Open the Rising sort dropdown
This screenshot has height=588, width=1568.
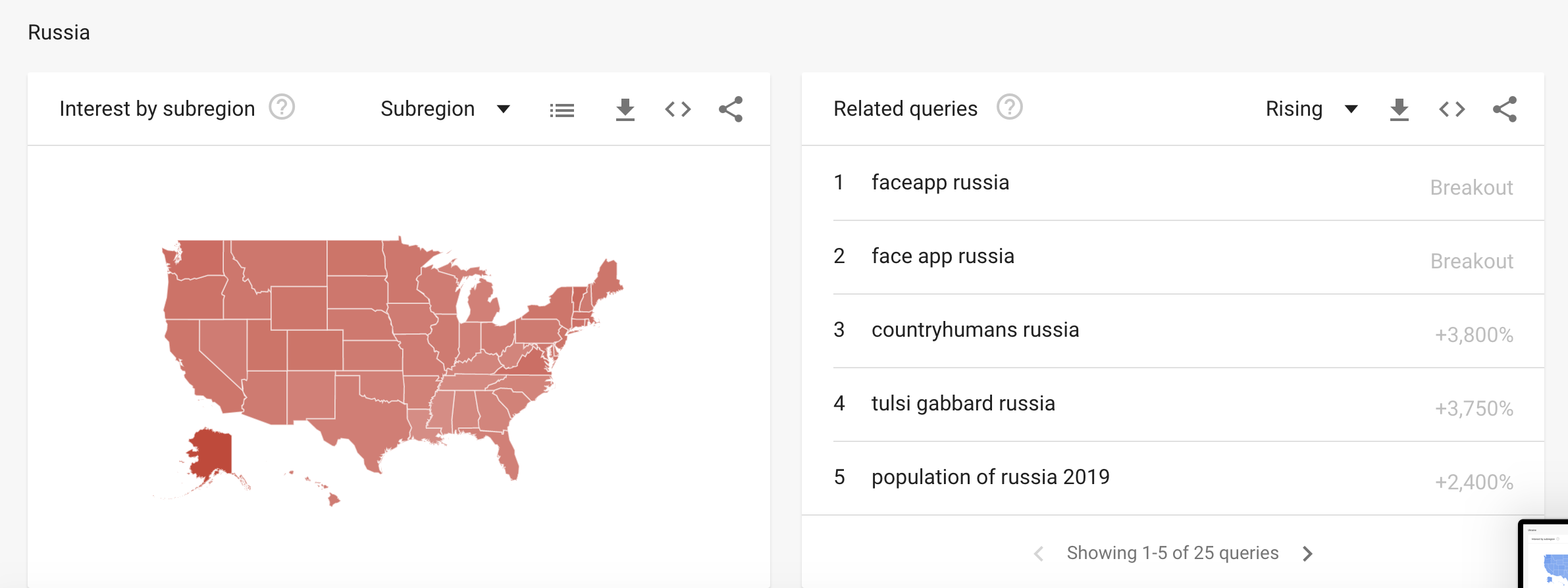coord(1311,109)
